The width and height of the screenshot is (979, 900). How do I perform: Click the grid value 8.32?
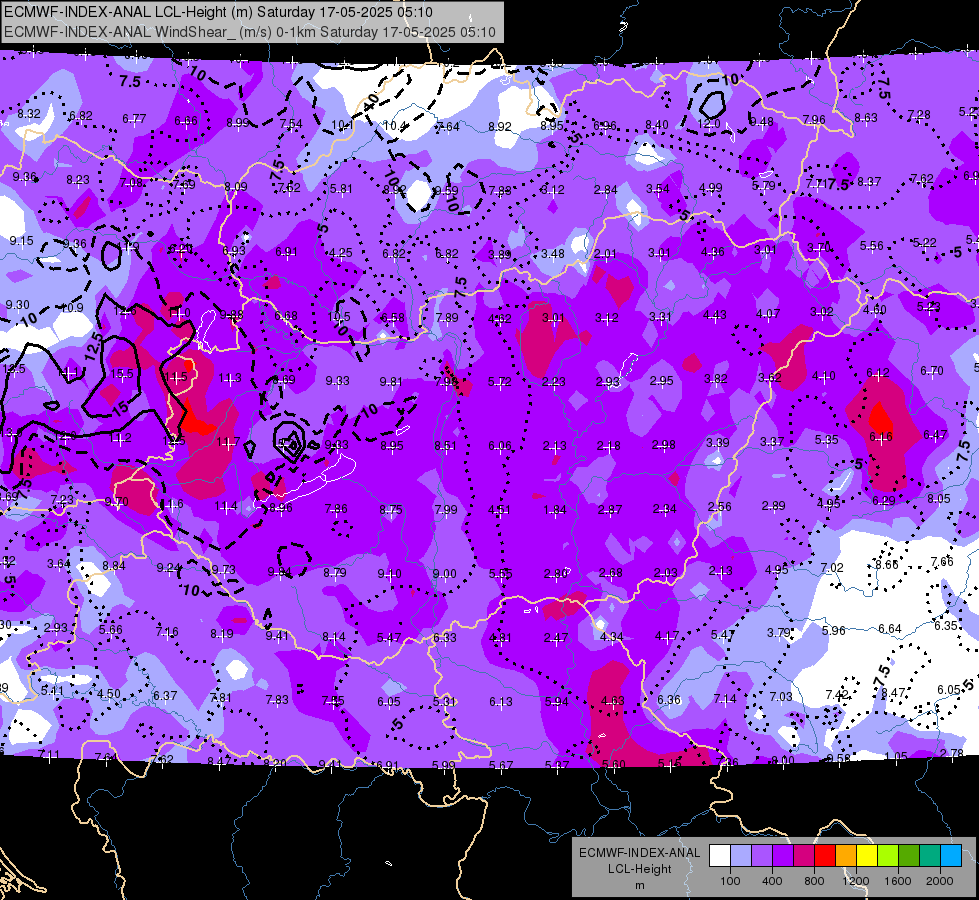click(29, 114)
